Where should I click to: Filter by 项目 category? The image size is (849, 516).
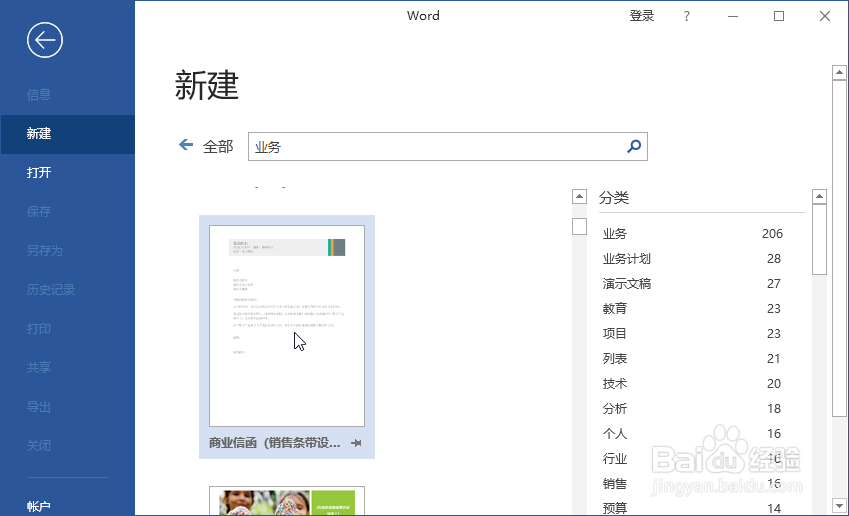click(x=693, y=334)
